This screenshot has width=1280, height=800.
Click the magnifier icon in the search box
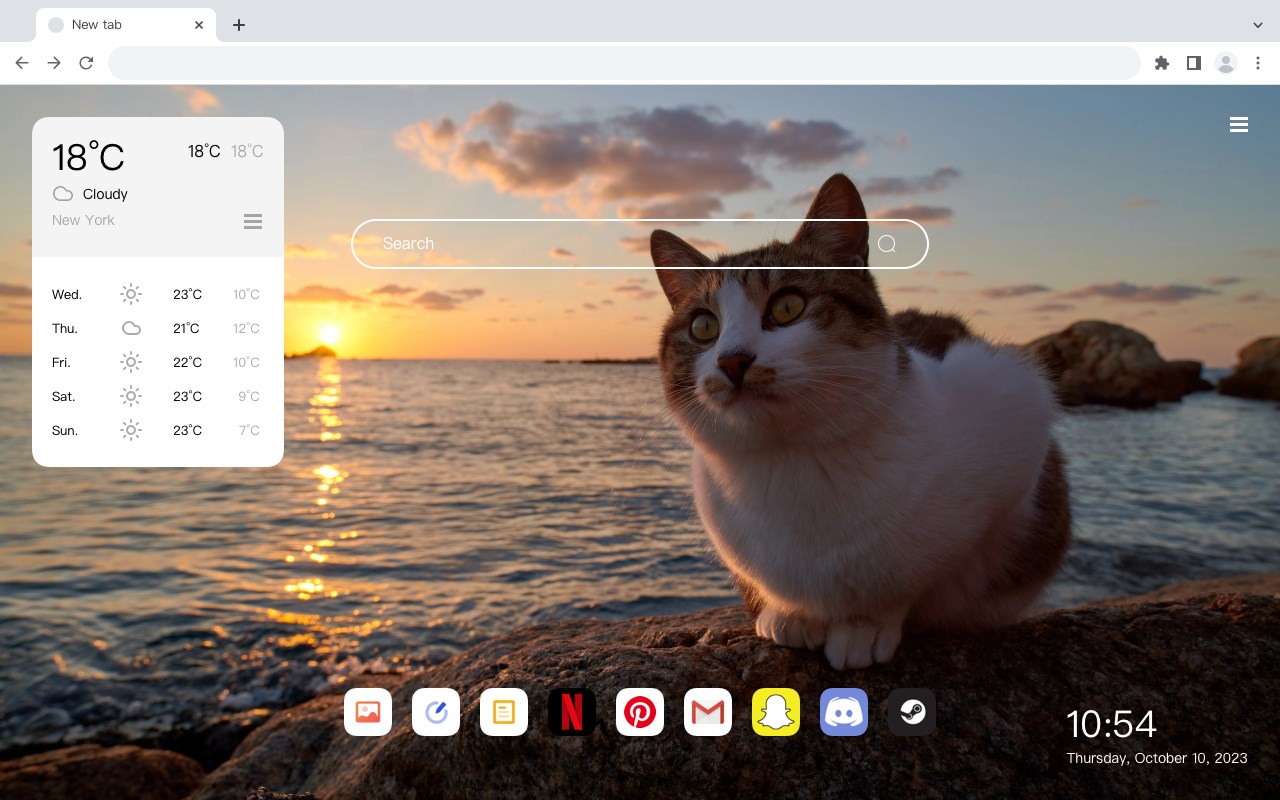(x=887, y=244)
